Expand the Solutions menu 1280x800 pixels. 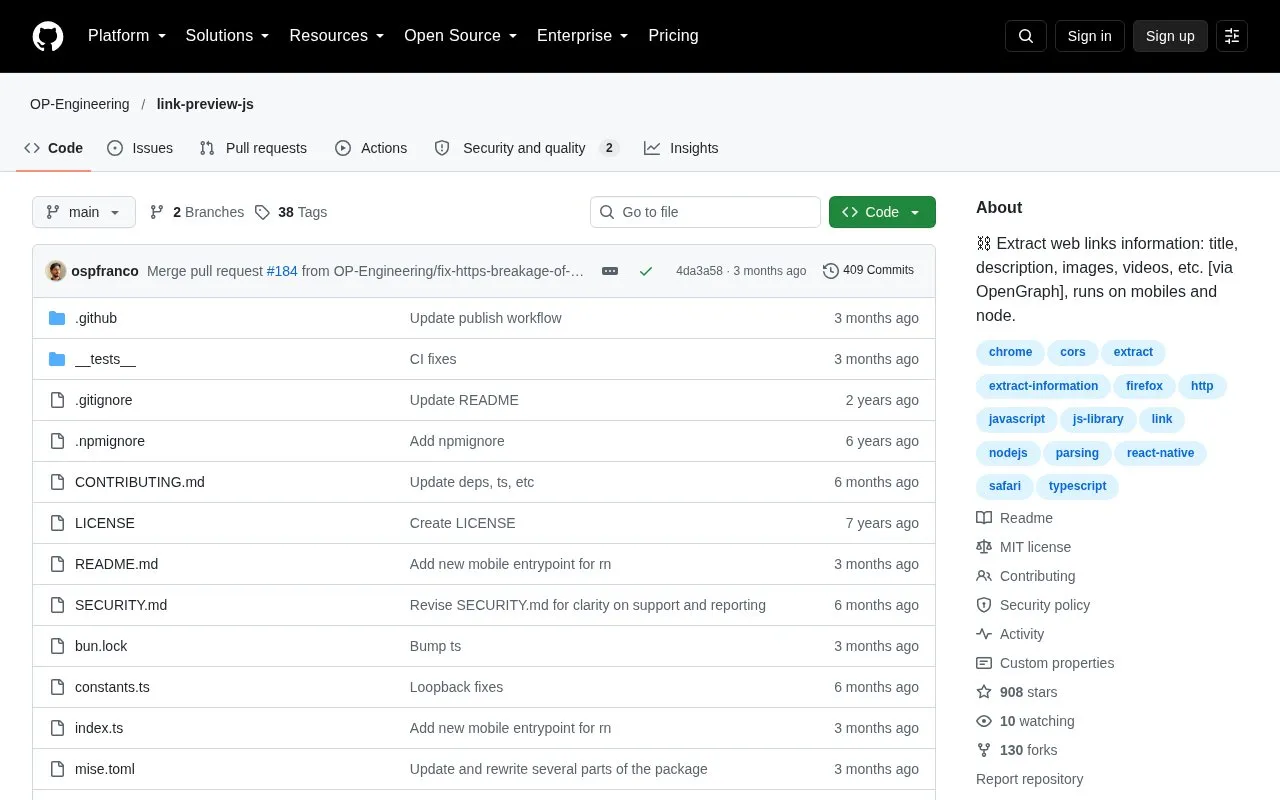pos(228,36)
